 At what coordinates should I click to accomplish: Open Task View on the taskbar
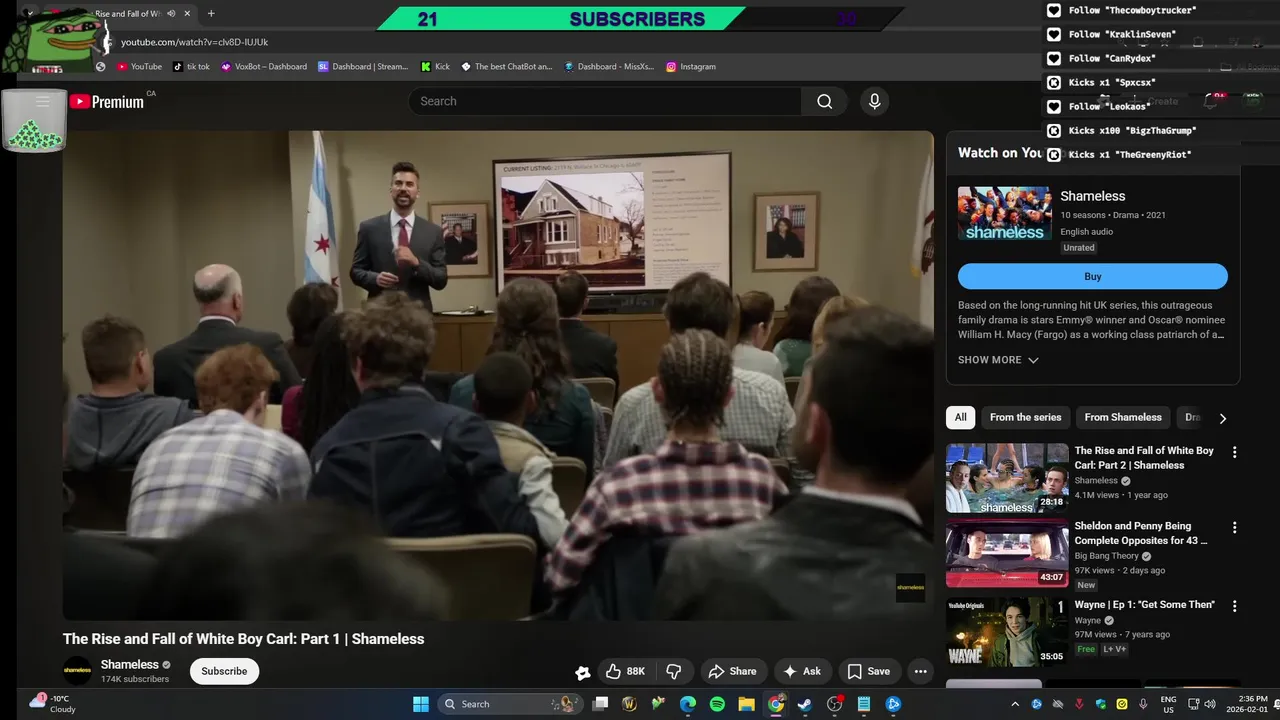[601, 704]
